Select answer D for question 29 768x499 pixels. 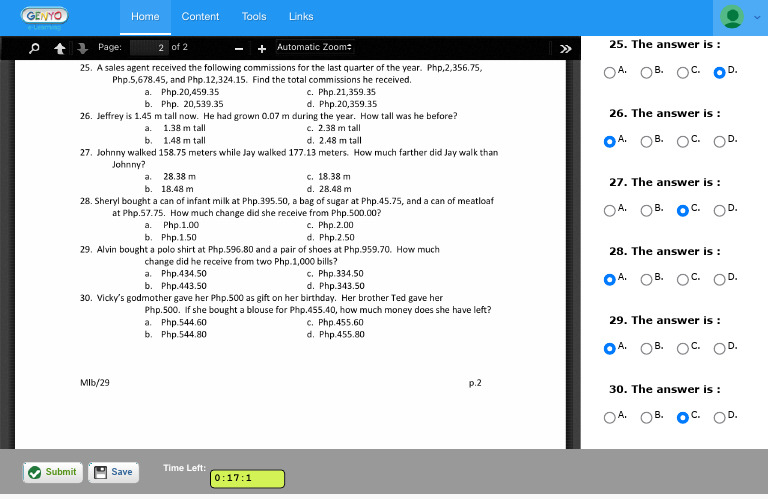pos(720,349)
